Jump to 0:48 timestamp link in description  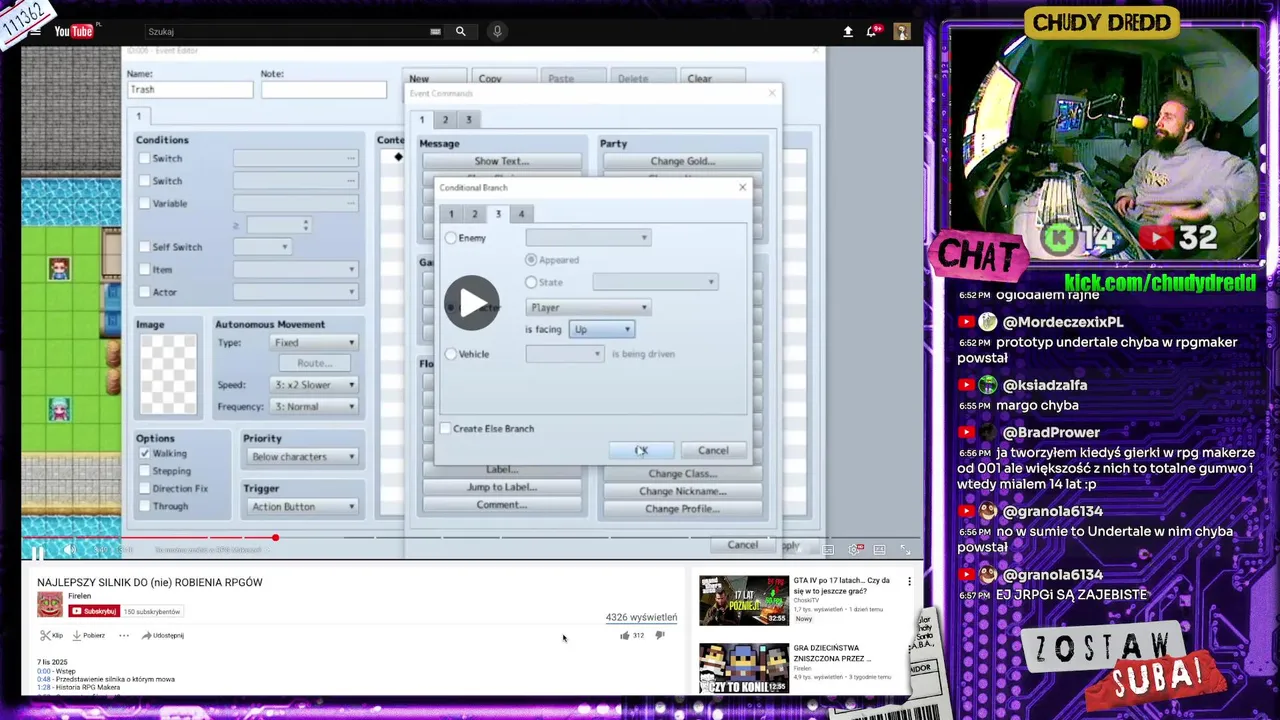pos(43,679)
